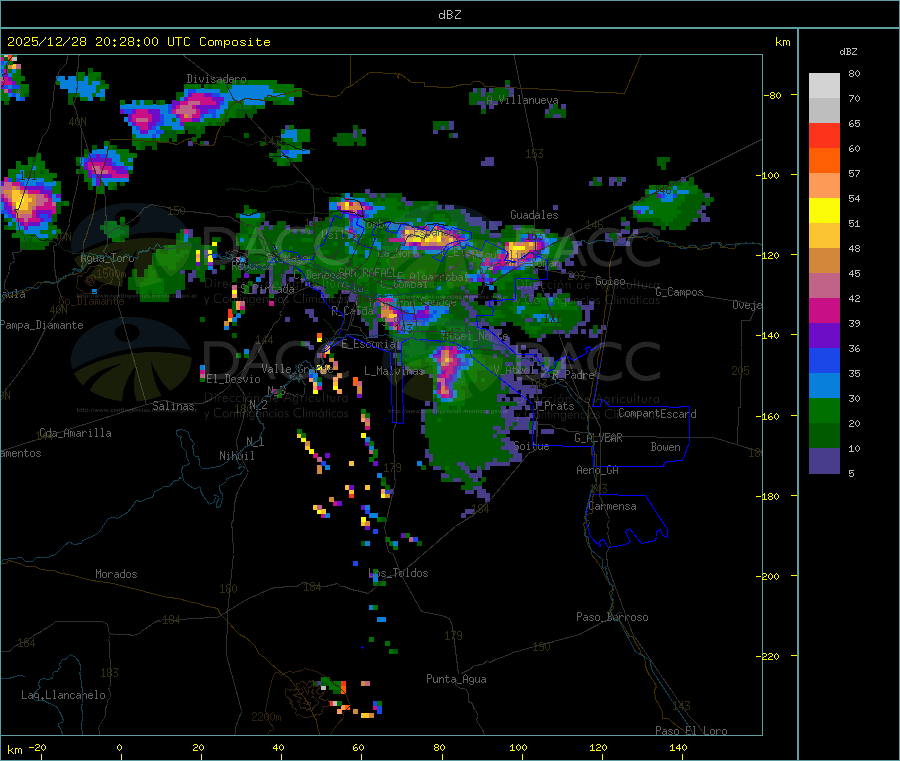Click the 'Salinas' map label
The height and width of the screenshot is (761, 900).
tap(173, 406)
